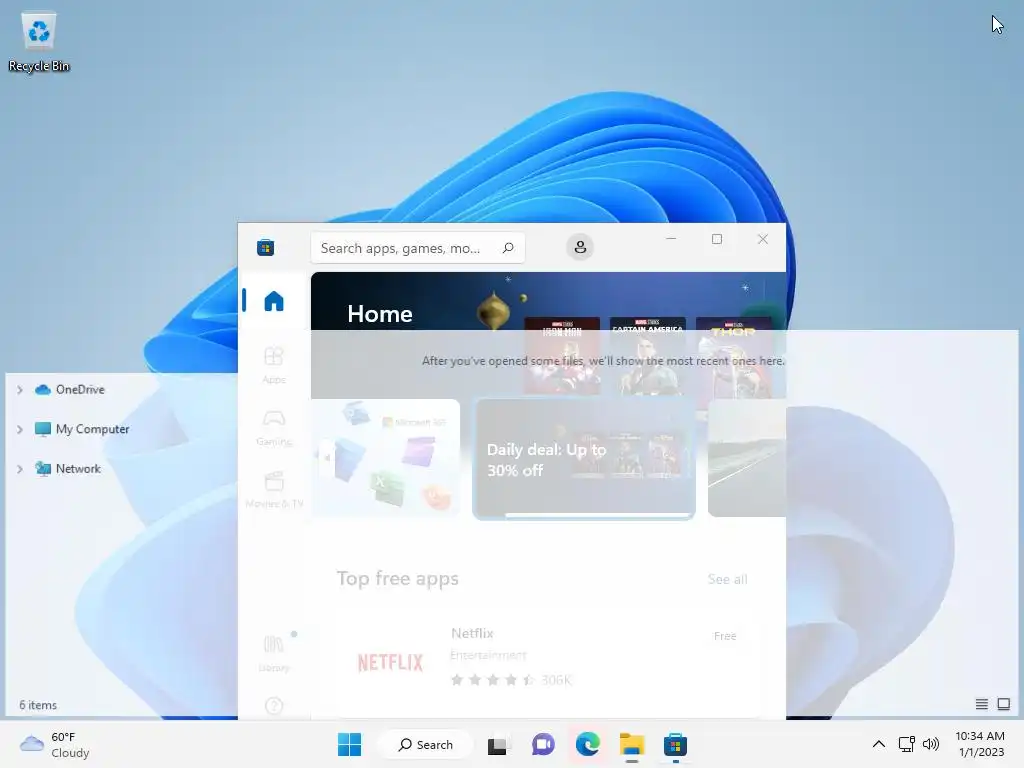Open the Home tab in Microsoft Store sidebar
1024x768 pixels.
(274, 301)
